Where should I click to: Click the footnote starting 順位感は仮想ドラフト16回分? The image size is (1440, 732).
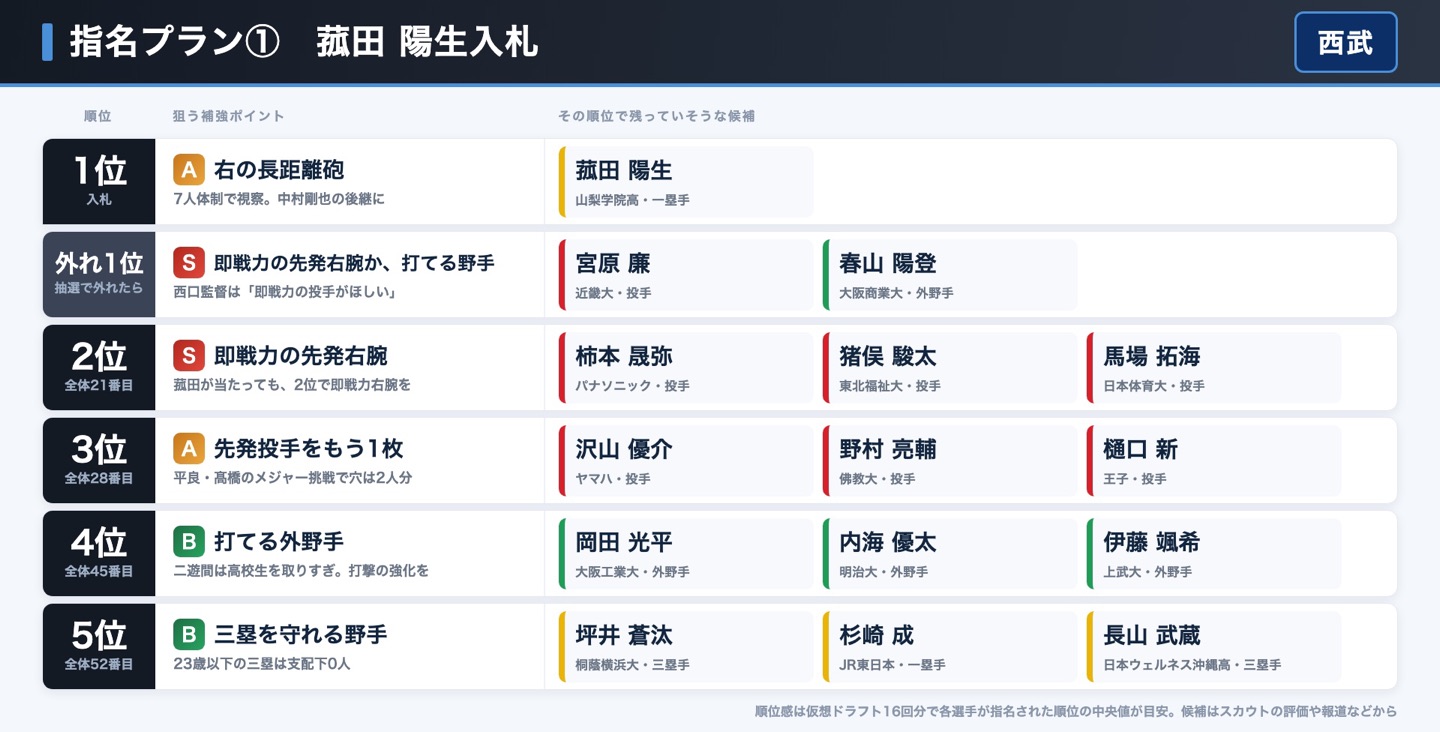point(1076,712)
